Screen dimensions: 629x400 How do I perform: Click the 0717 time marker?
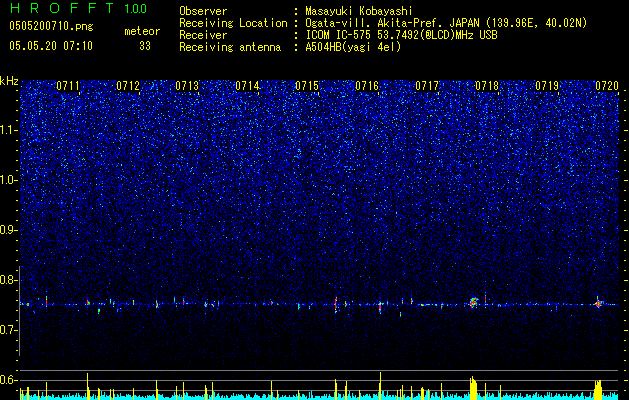427,86
